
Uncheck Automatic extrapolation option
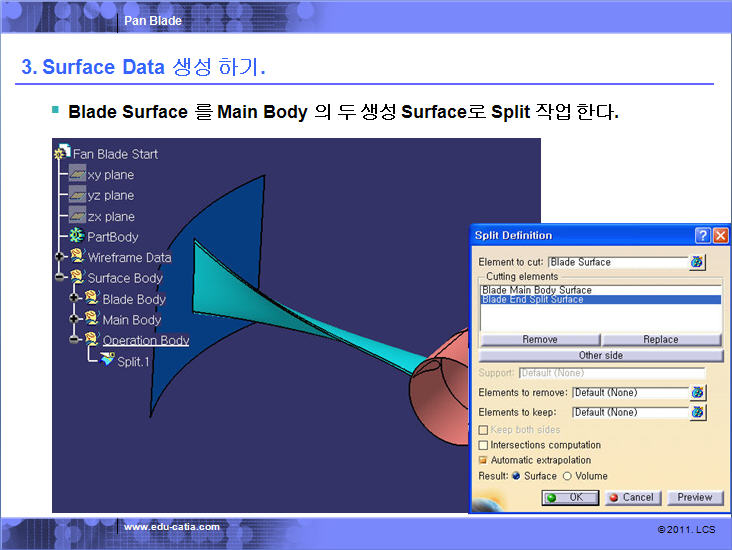[484, 460]
